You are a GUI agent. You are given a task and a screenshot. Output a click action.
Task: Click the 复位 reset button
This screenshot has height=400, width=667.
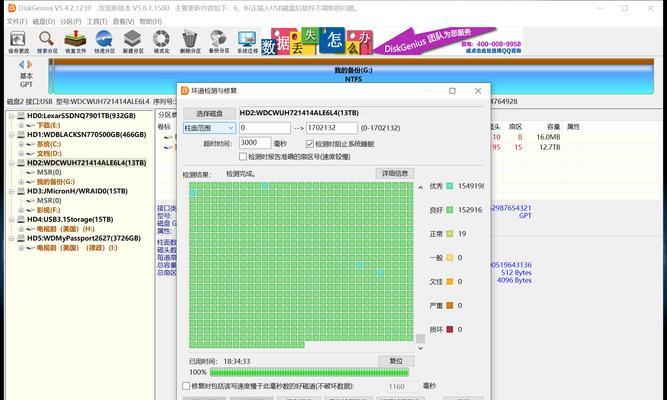396,360
